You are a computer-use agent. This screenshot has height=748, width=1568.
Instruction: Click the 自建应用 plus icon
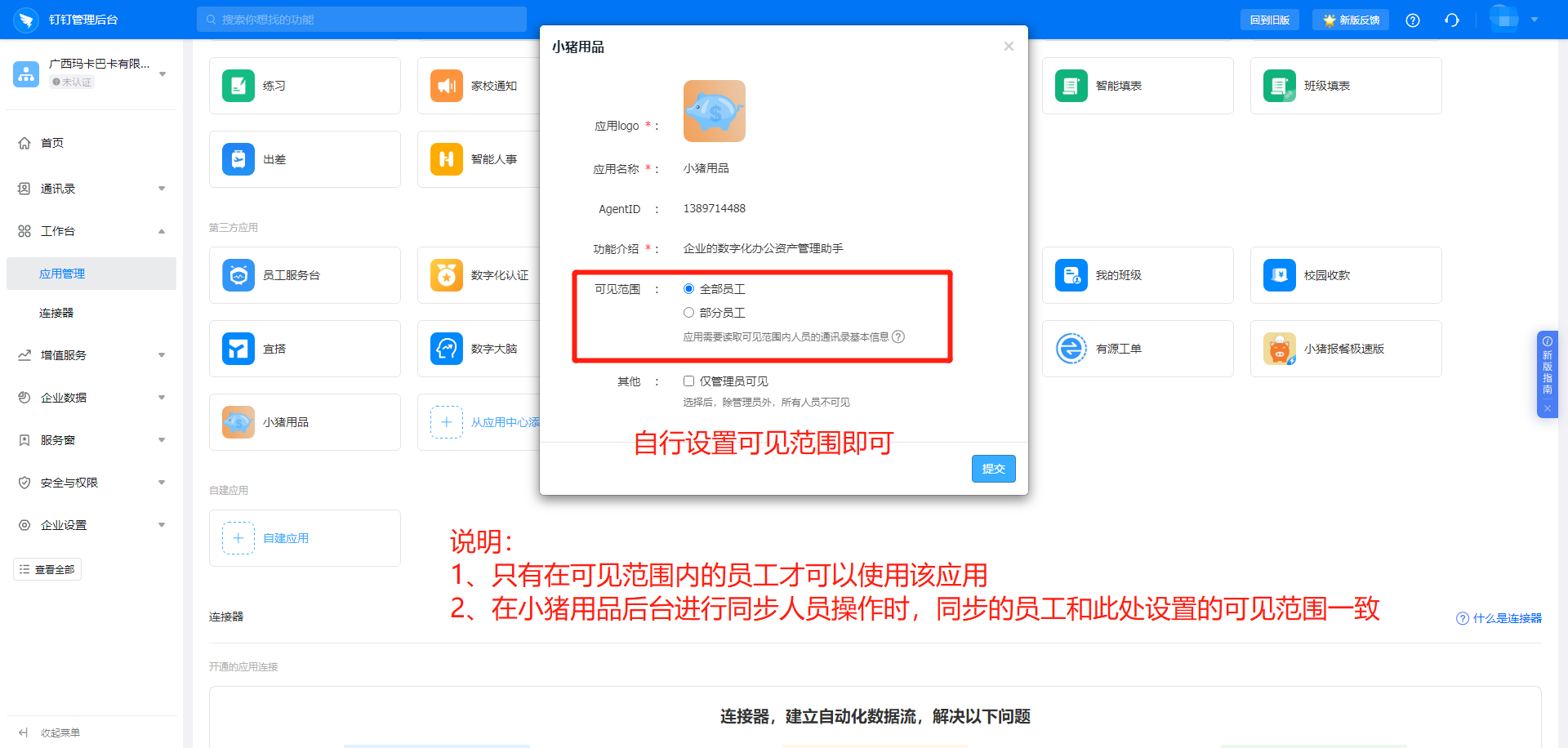click(238, 538)
